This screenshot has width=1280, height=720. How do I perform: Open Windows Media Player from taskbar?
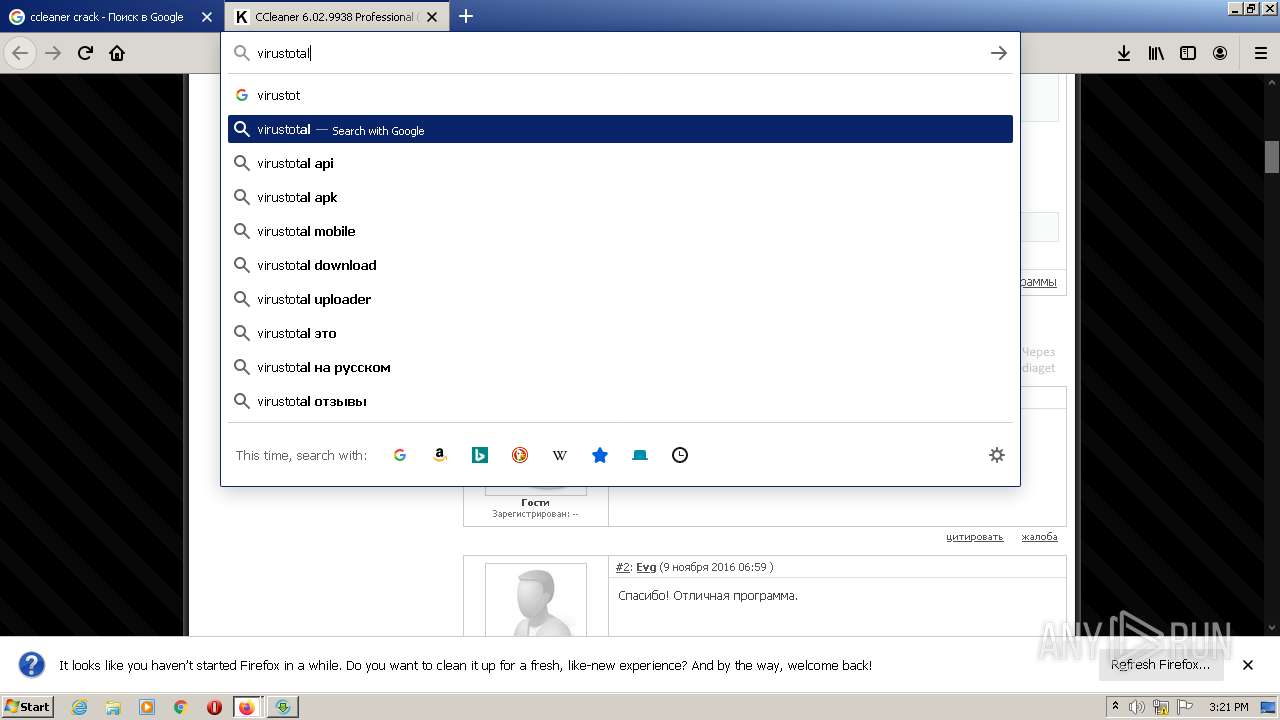147,707
